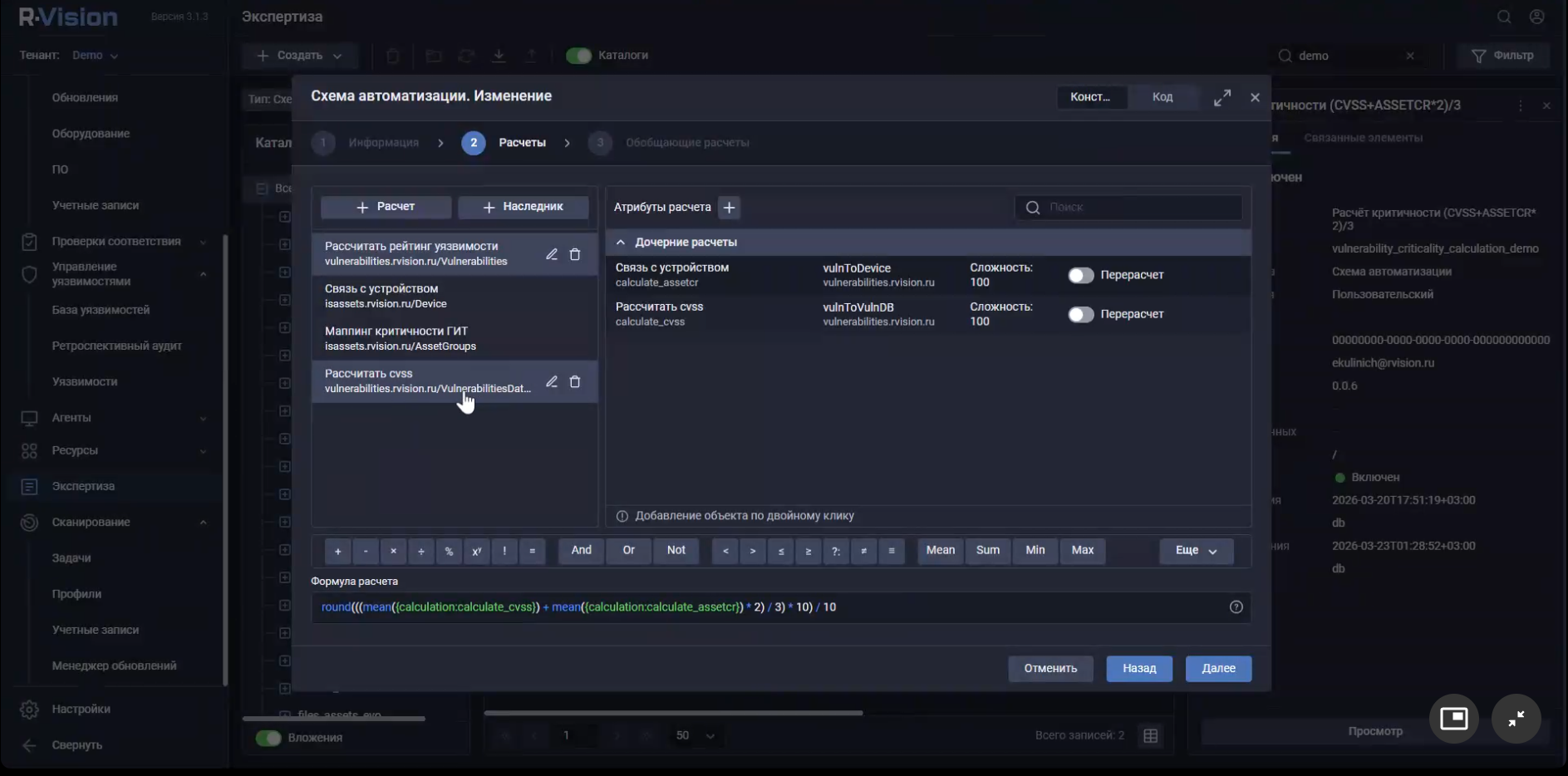
Task: Open the user account icon top right
Action: click(1536, 17)
